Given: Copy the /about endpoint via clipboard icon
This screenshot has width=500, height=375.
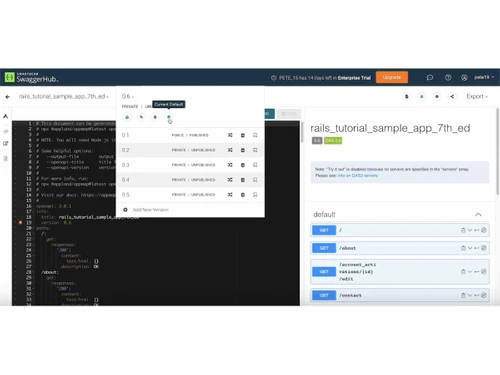Looking at the screenshot, I should point(463,248).
